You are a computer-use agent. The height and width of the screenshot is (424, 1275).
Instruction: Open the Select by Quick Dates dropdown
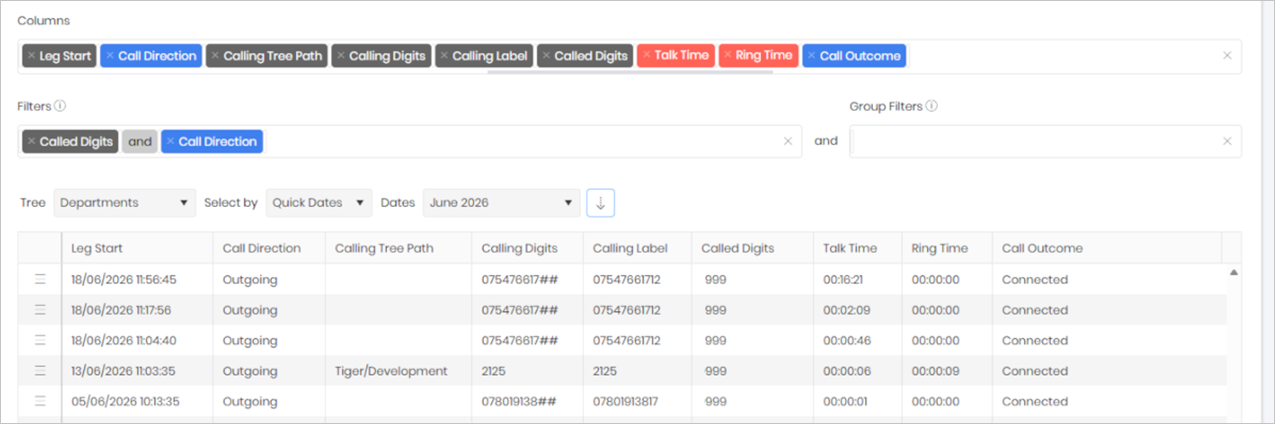click(x=319, y=203)
